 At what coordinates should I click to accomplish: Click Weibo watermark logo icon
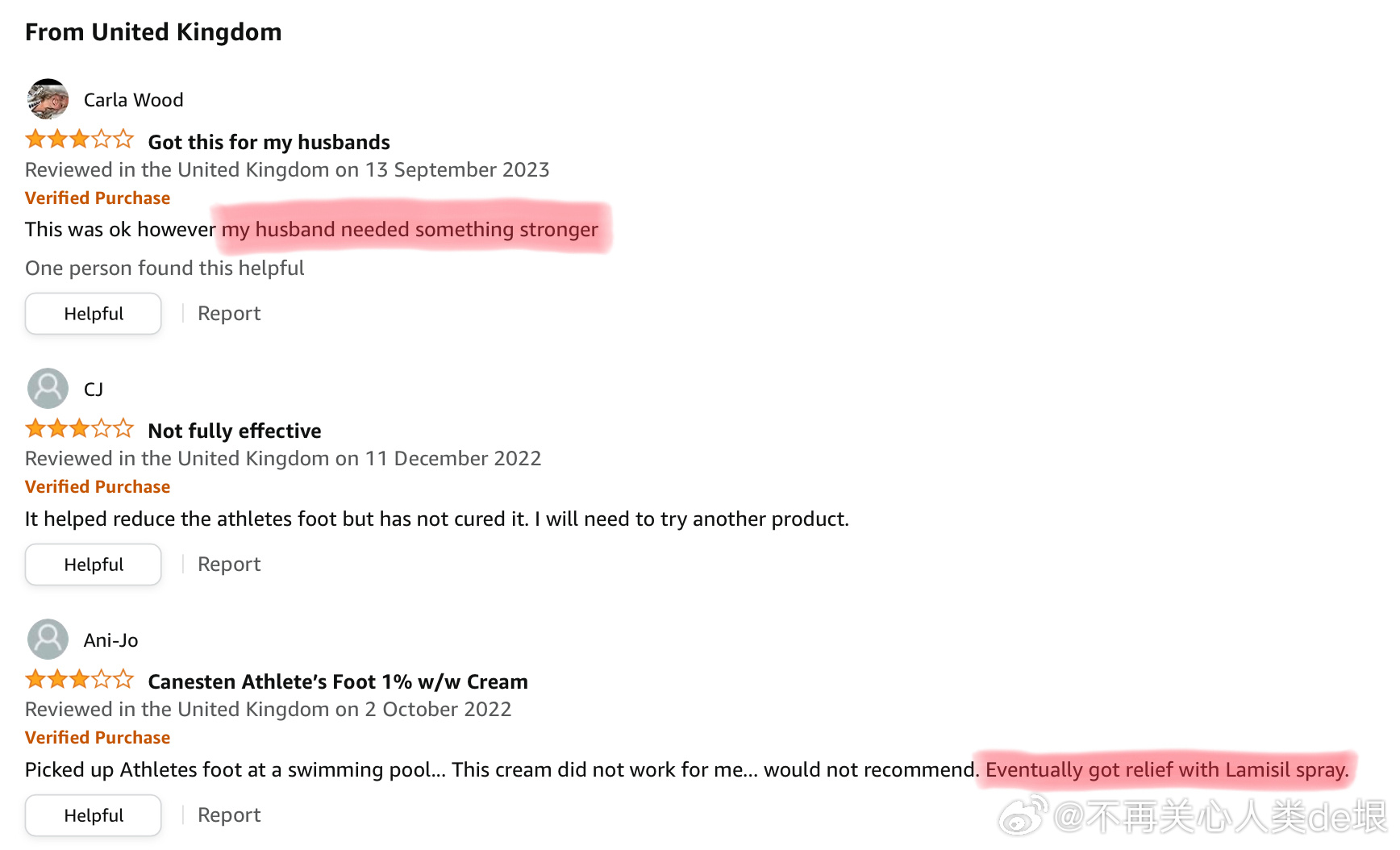click(1023, 815)
